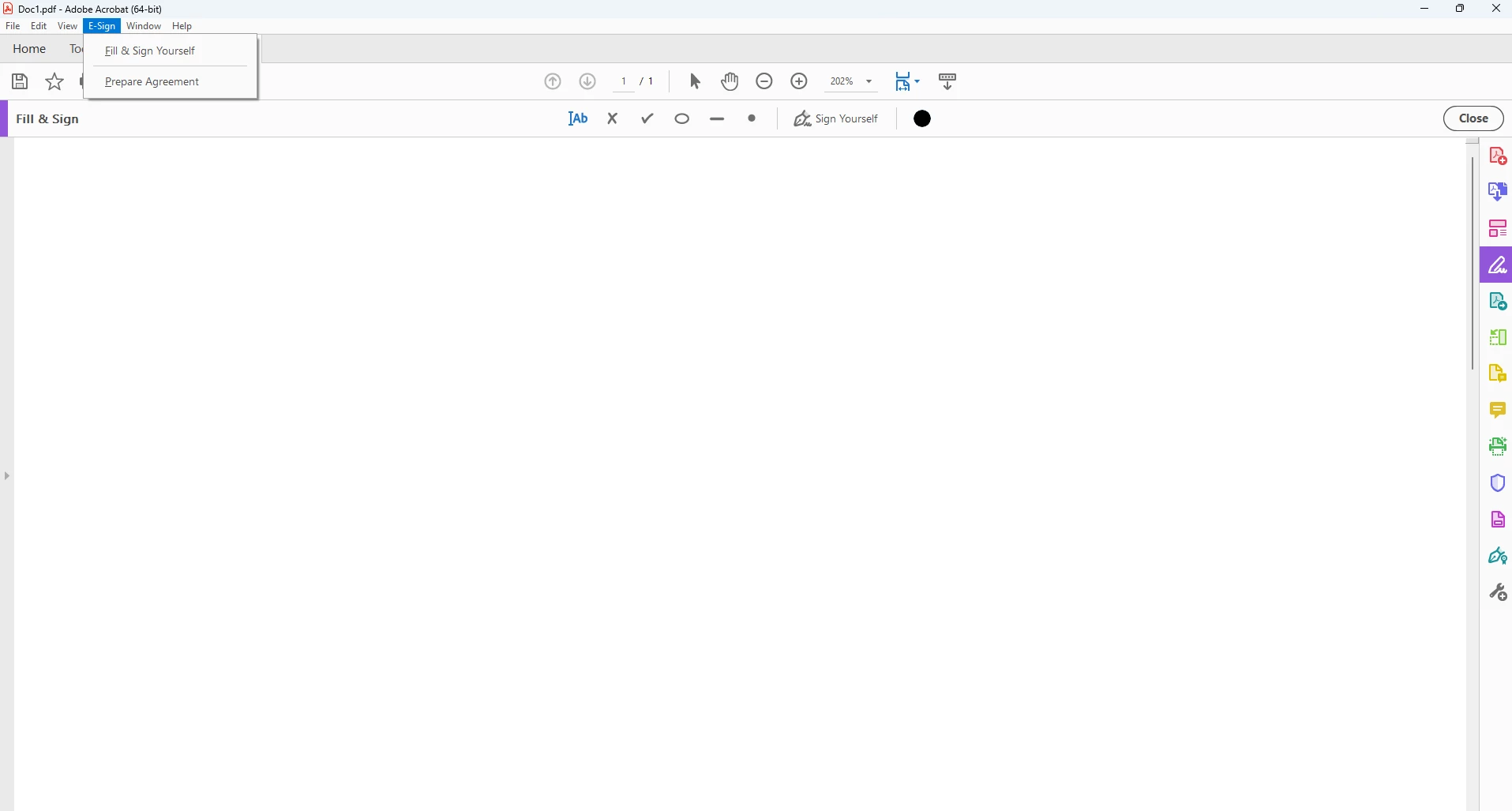The width and height of the screenshot is (1512, 811).
Task: Star this file as favorite
Action: click(54, 81)
